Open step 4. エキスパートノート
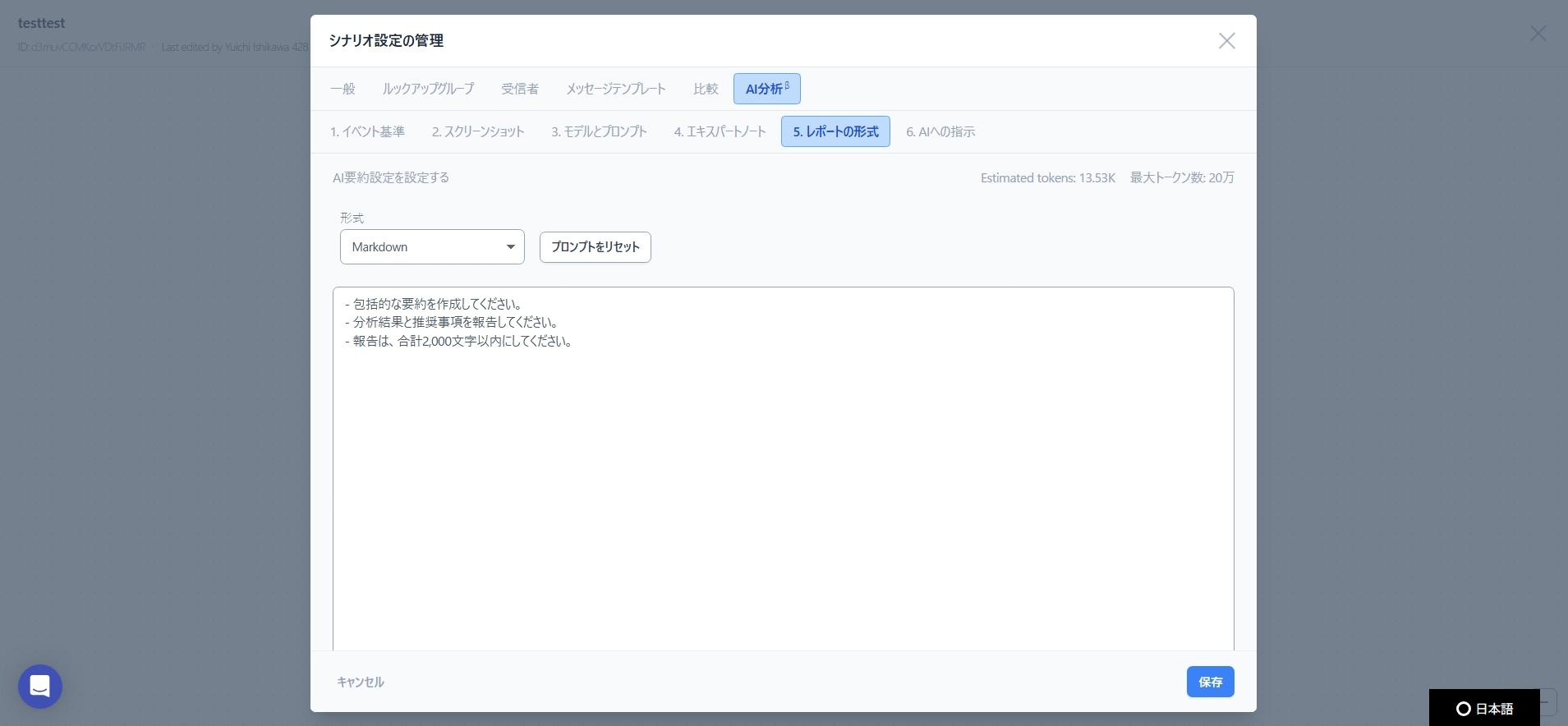 click(x=720, y=131)
